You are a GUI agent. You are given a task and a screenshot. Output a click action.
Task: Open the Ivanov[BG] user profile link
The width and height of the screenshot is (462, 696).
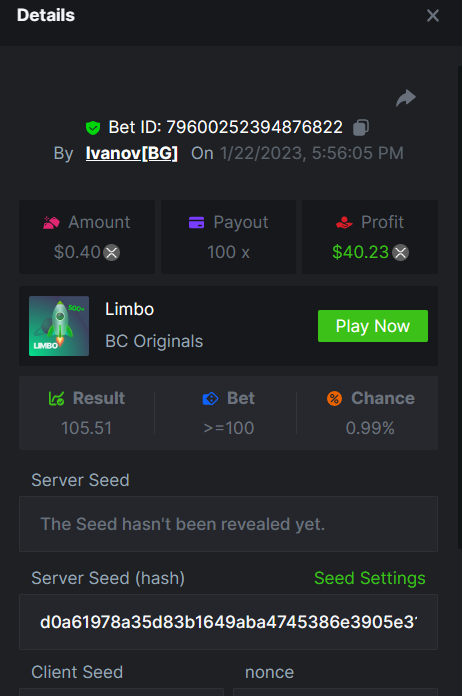132,153
